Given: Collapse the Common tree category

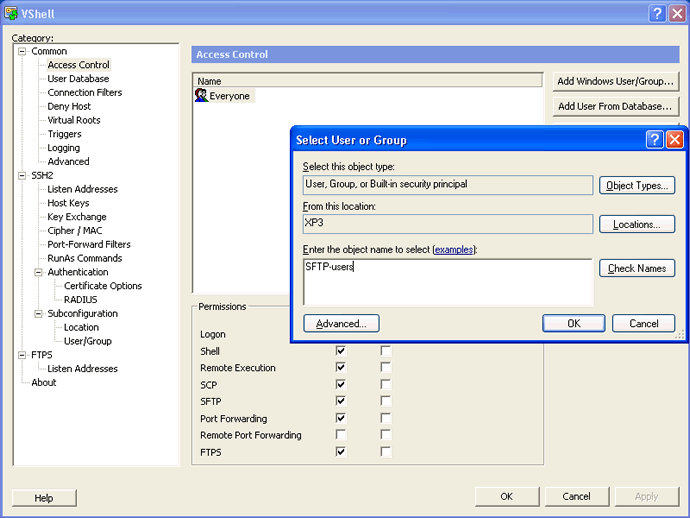Looking at the screenshot, I should point(22,51).
